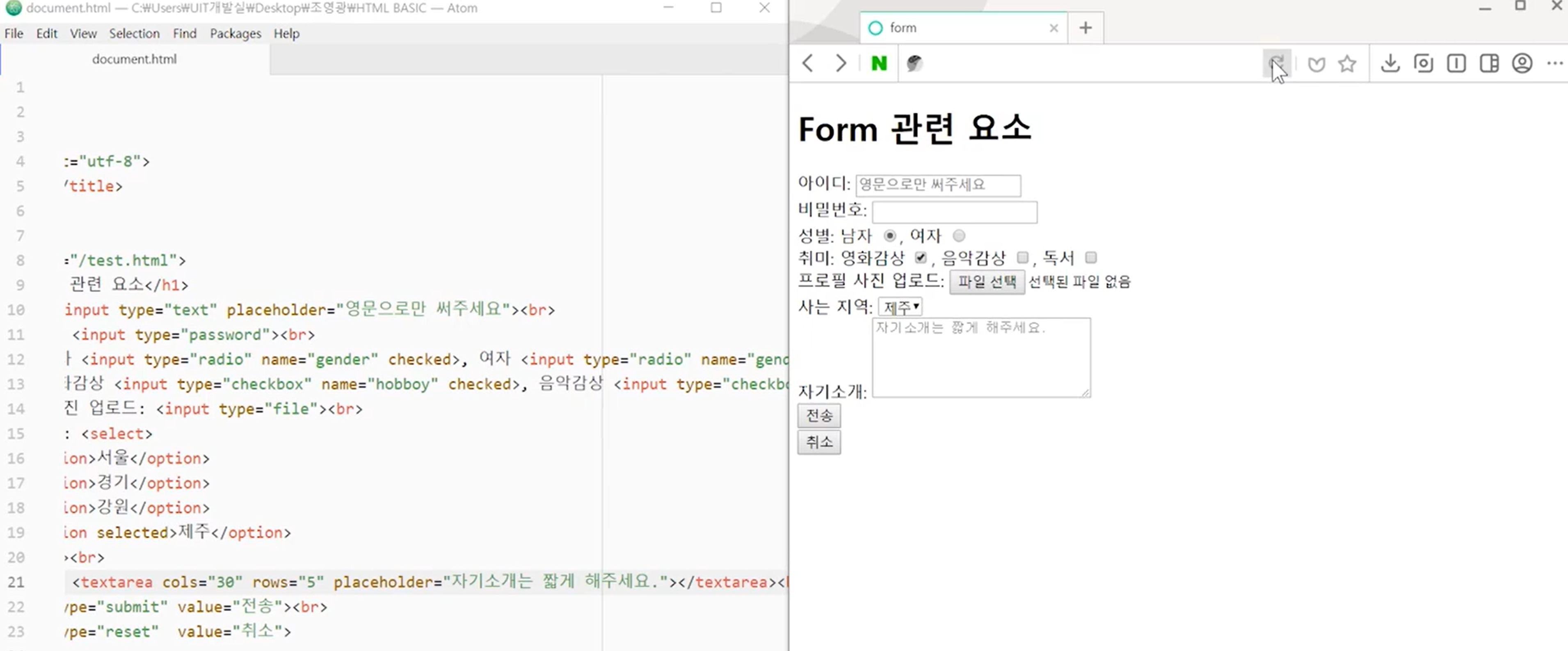Open the Packages menu in Atom
This screenshot has height=651, width=1568.
(x=235, y=34)
